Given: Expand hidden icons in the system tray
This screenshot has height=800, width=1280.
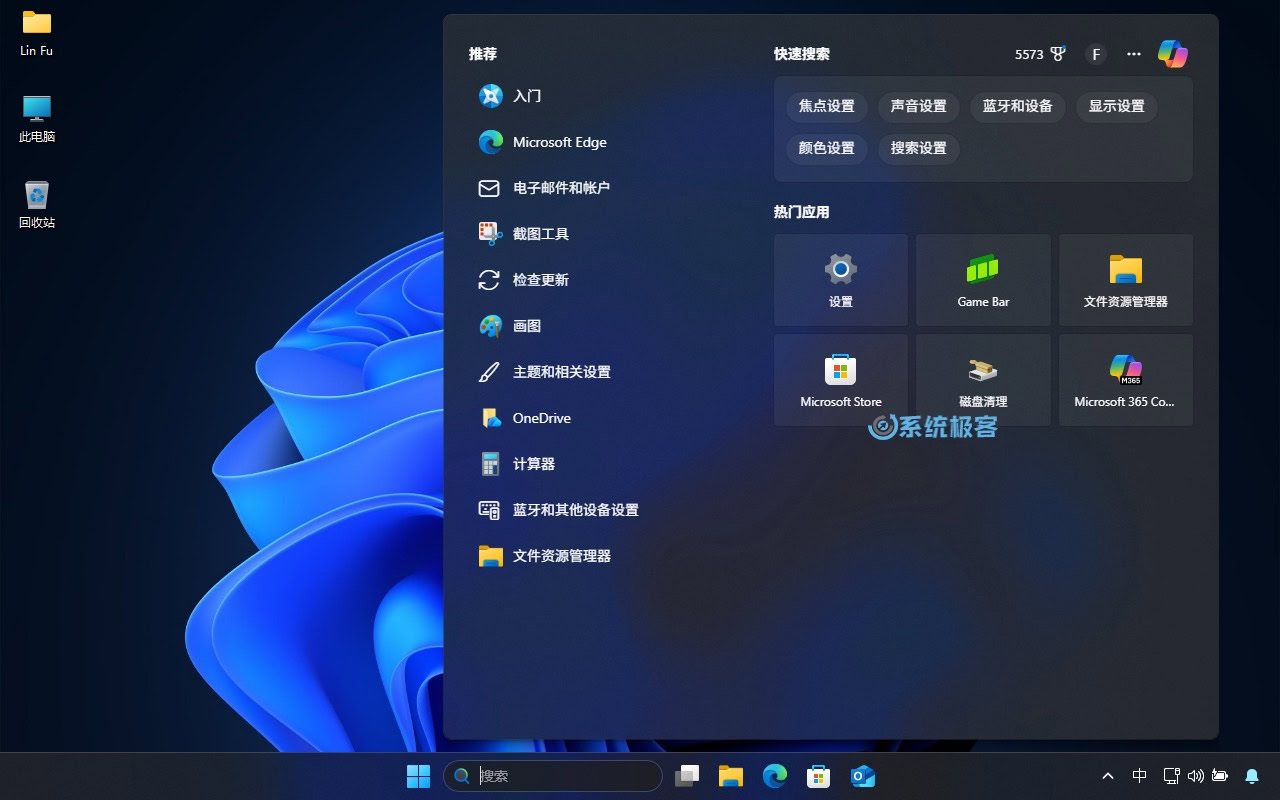Looking at the screenshot, I should click(1108, 776).
